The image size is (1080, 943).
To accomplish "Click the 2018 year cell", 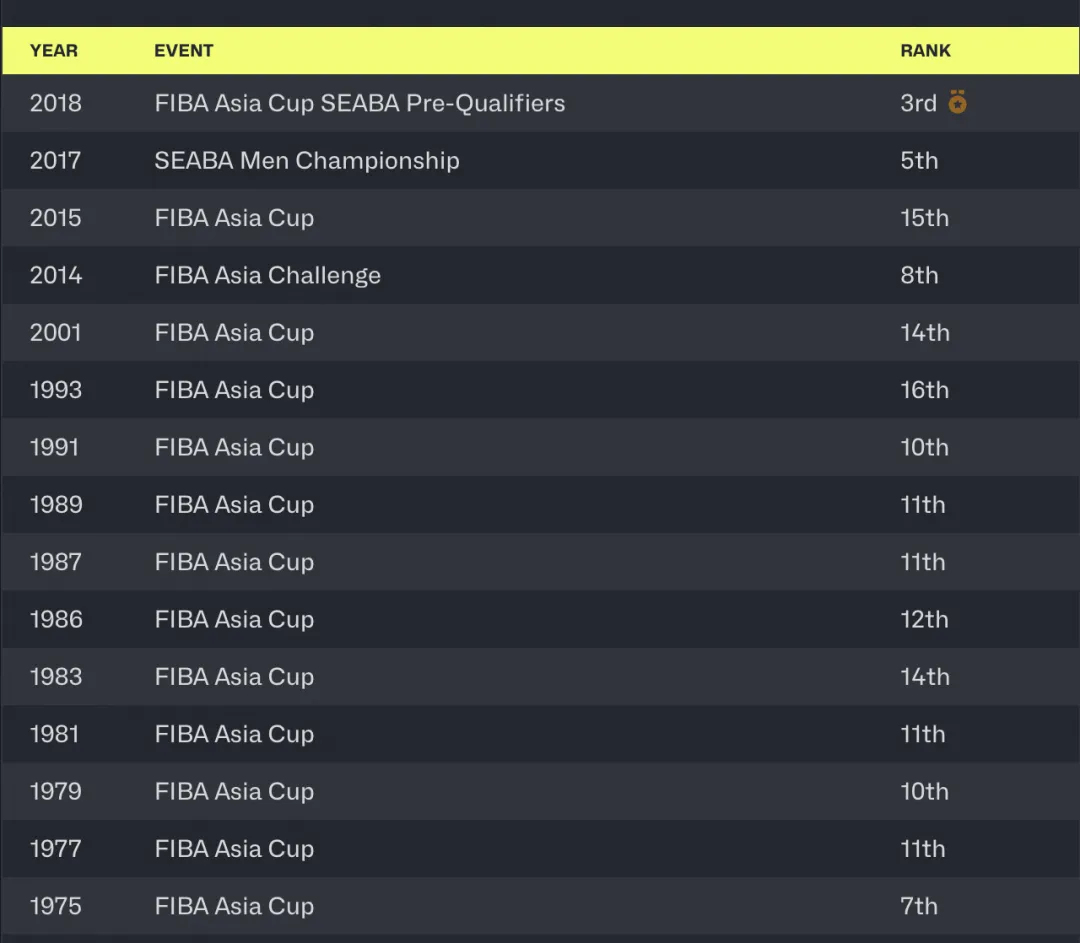I will pos(56,103).
